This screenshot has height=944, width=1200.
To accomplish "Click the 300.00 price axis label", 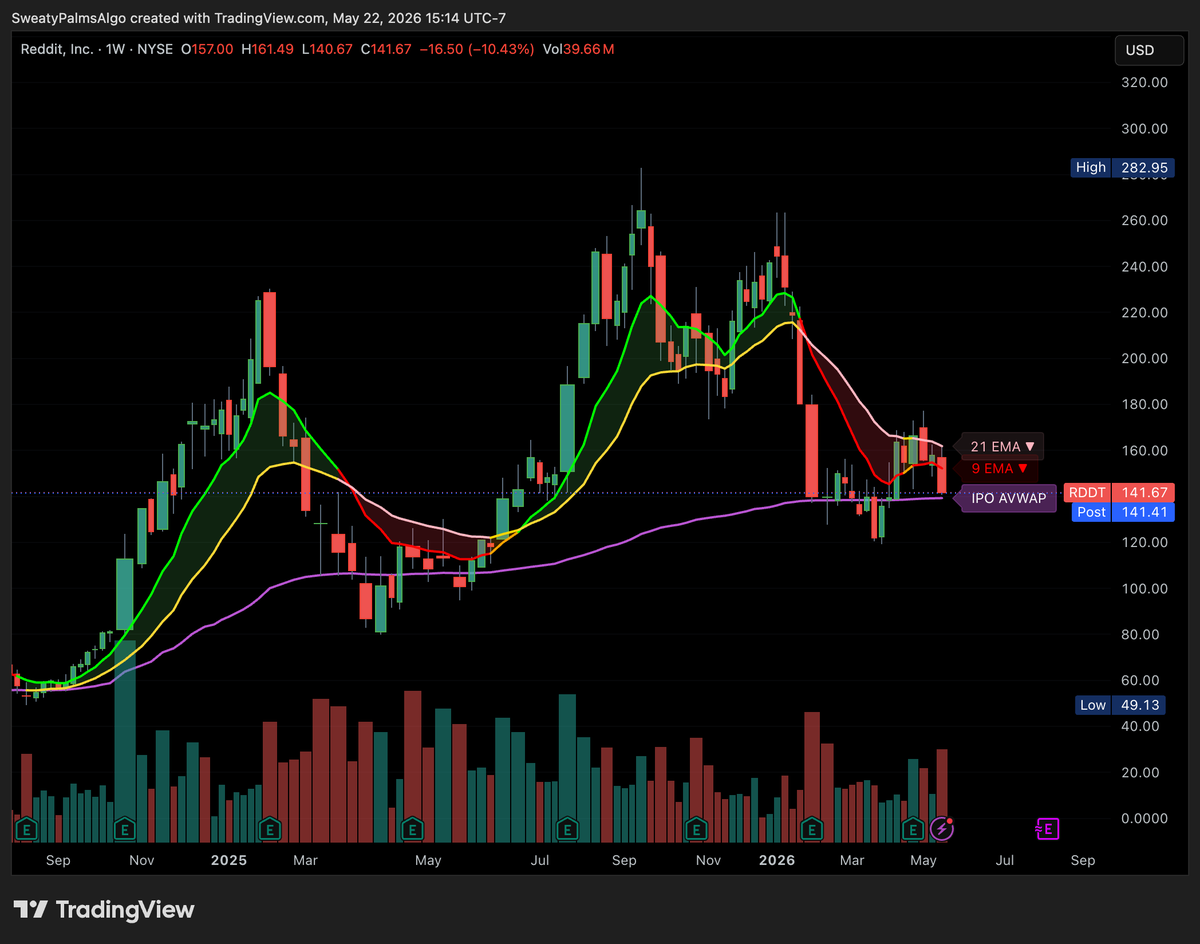I will point(1145,129).
